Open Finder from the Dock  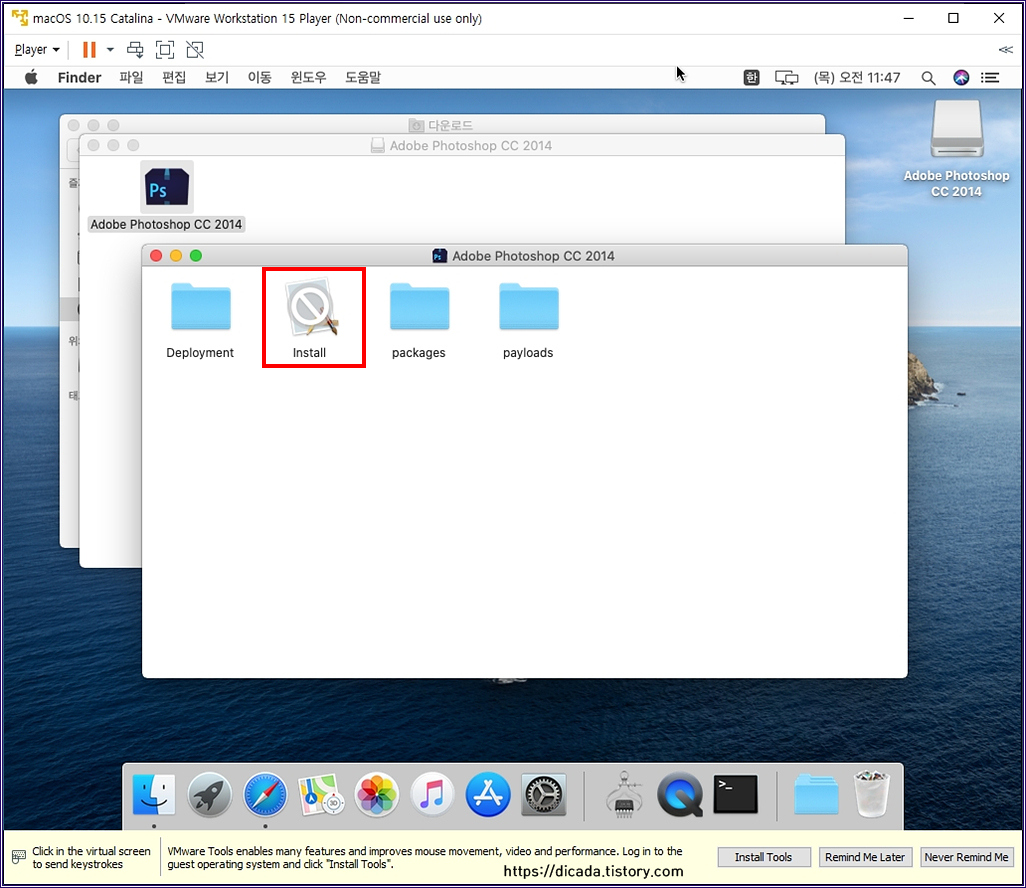[x=154, y=794]
